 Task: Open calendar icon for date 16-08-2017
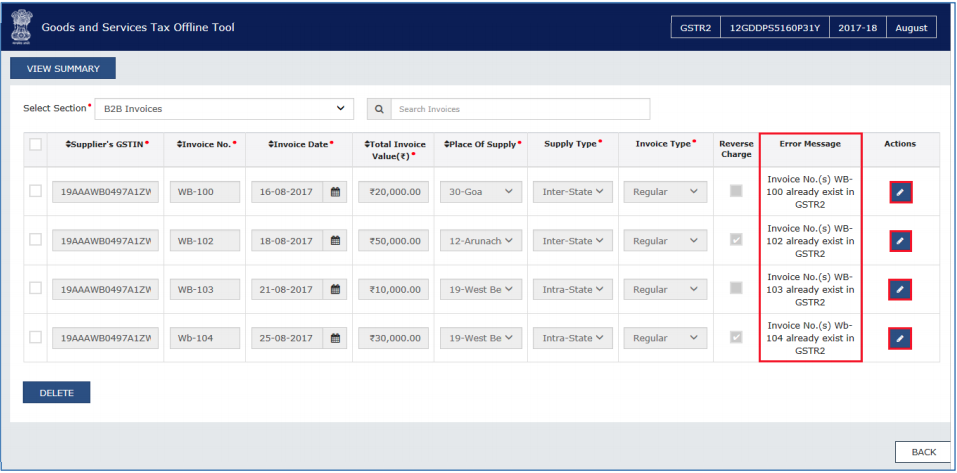(335, 192)
